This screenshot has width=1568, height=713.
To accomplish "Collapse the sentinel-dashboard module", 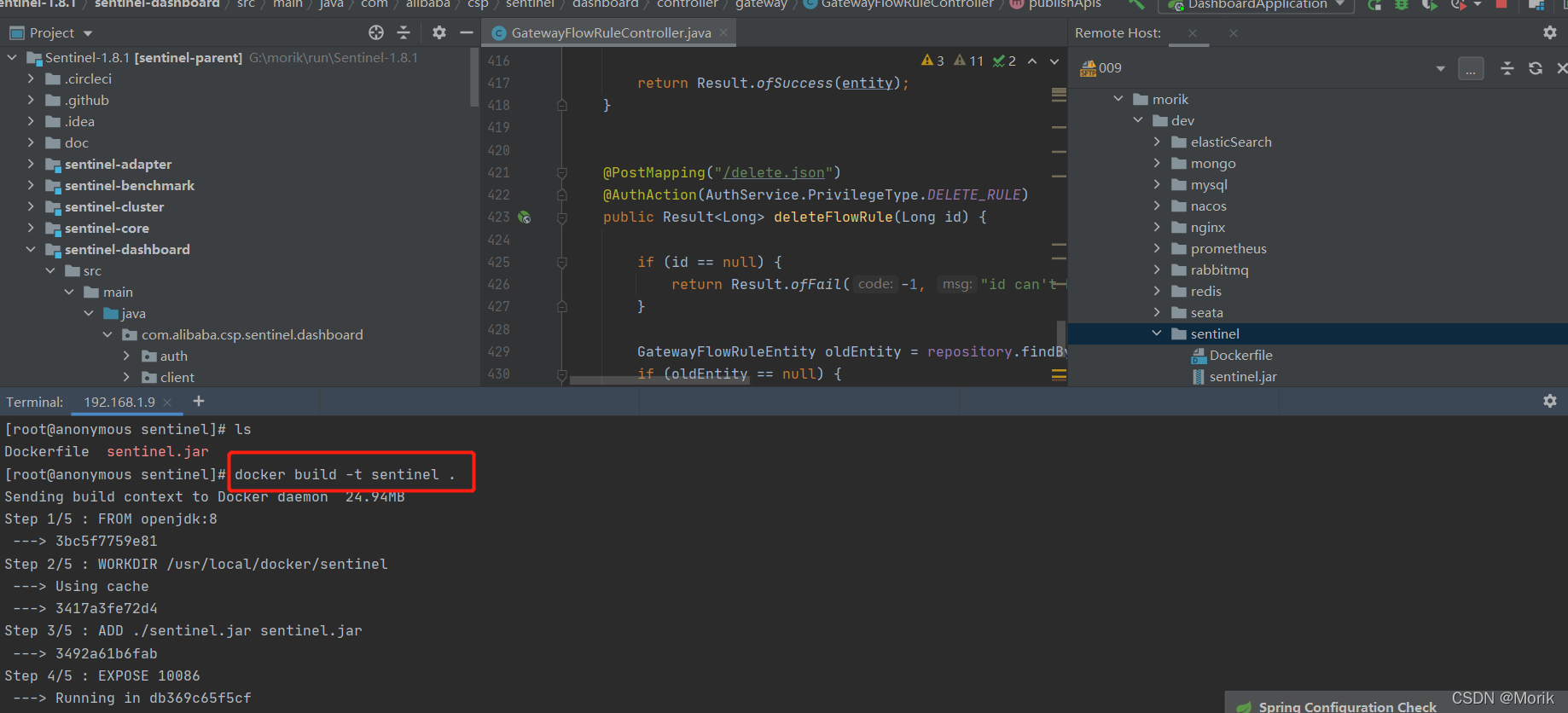I will point(32,249).
